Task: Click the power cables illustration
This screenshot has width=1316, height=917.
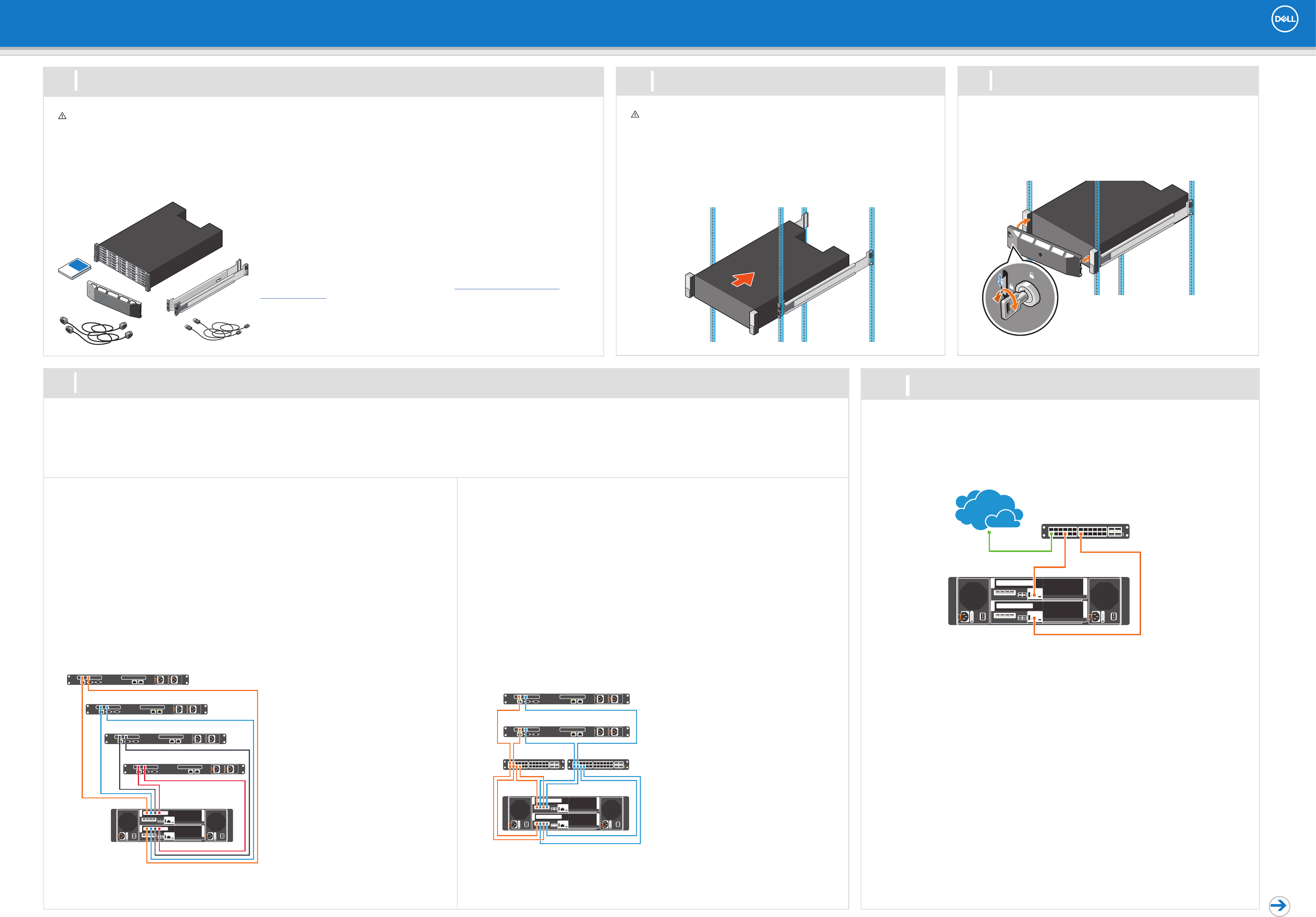Action: tap(96, 331)
